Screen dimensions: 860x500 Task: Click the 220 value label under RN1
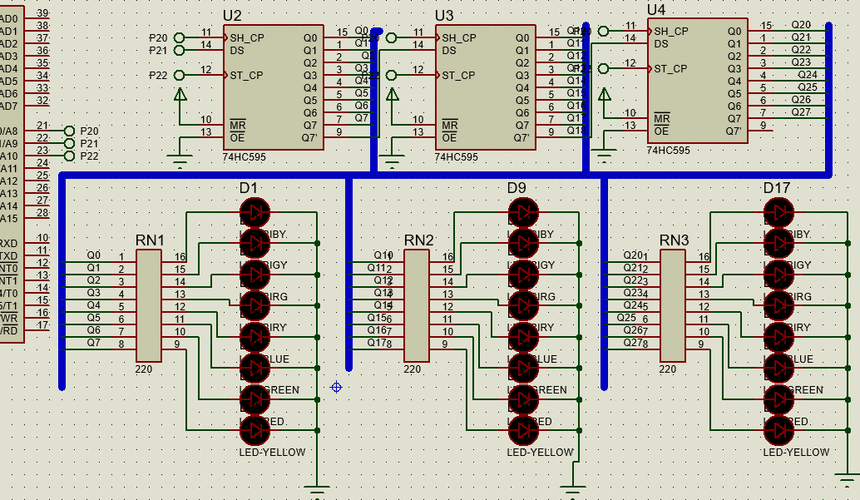pyautogui.click(x=145, y=369)
